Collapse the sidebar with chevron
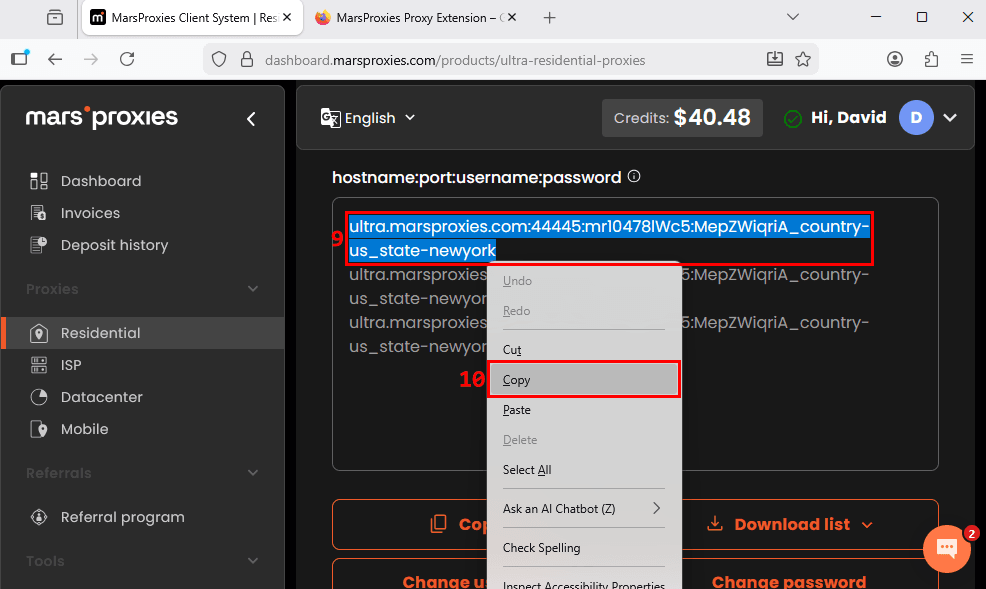Image resolution: width=986 pixels, height=589 pixels. click(251, 119)
